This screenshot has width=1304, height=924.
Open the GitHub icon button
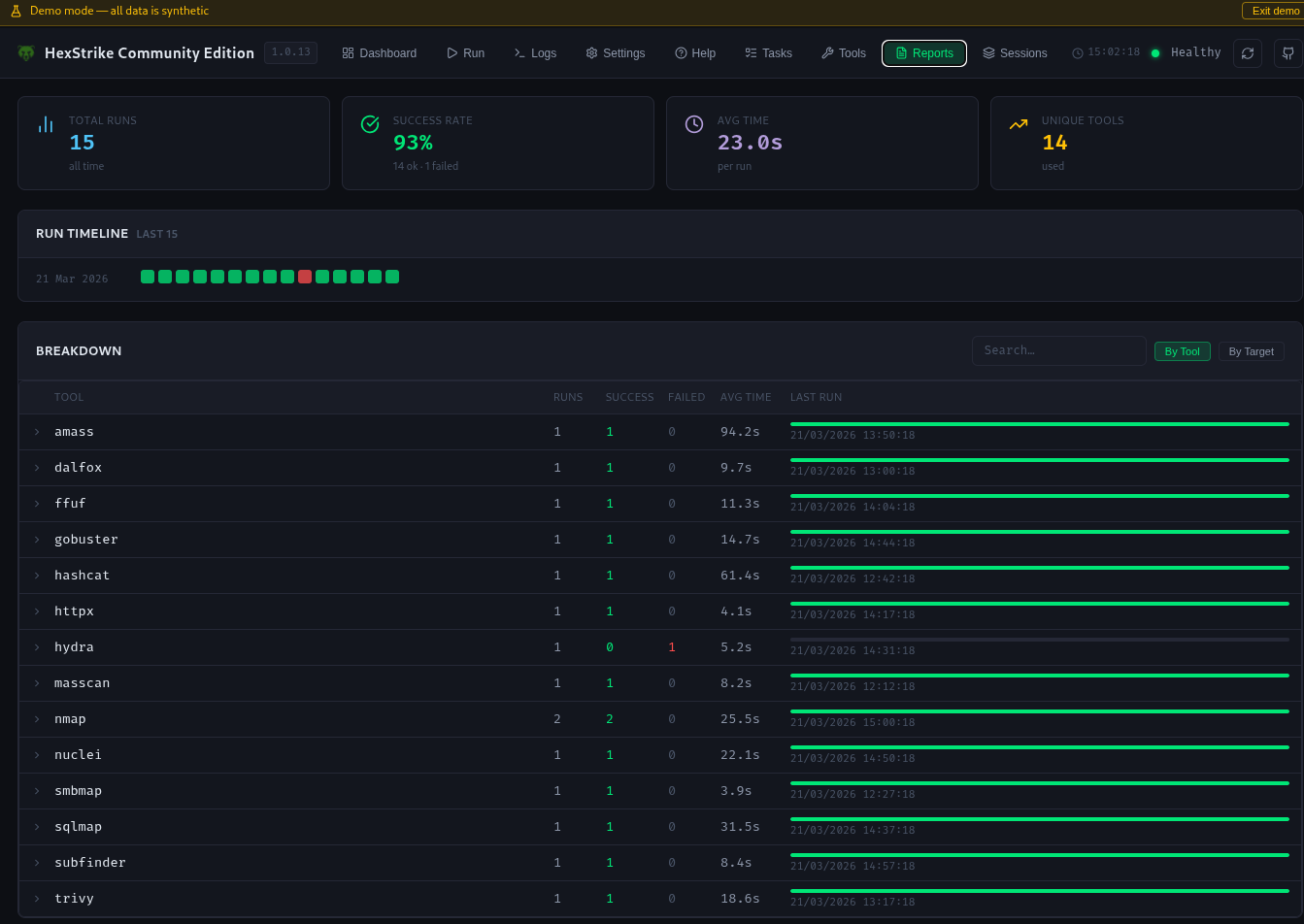pos(1288,53)
